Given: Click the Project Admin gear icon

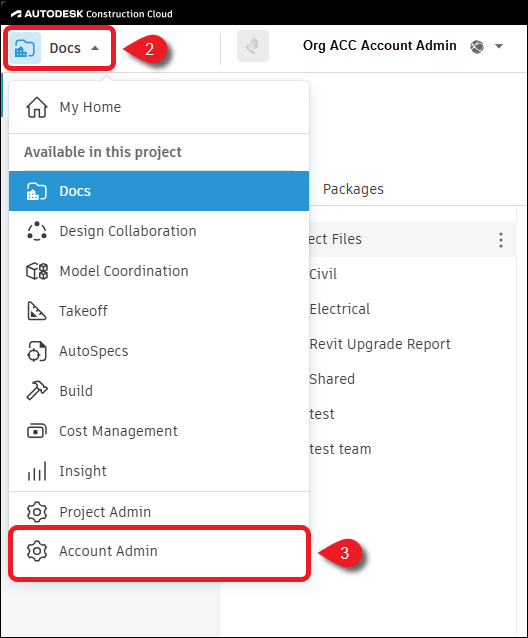Looking at the screenshot, I should coord(37,511).
